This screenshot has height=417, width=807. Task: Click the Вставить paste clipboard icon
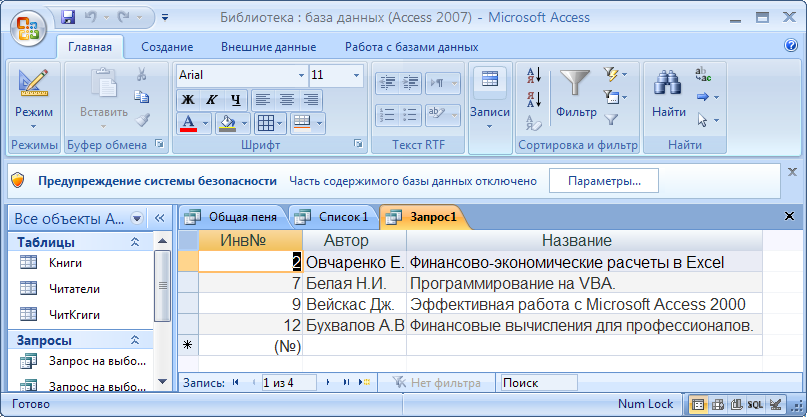[x=104, y=82]
